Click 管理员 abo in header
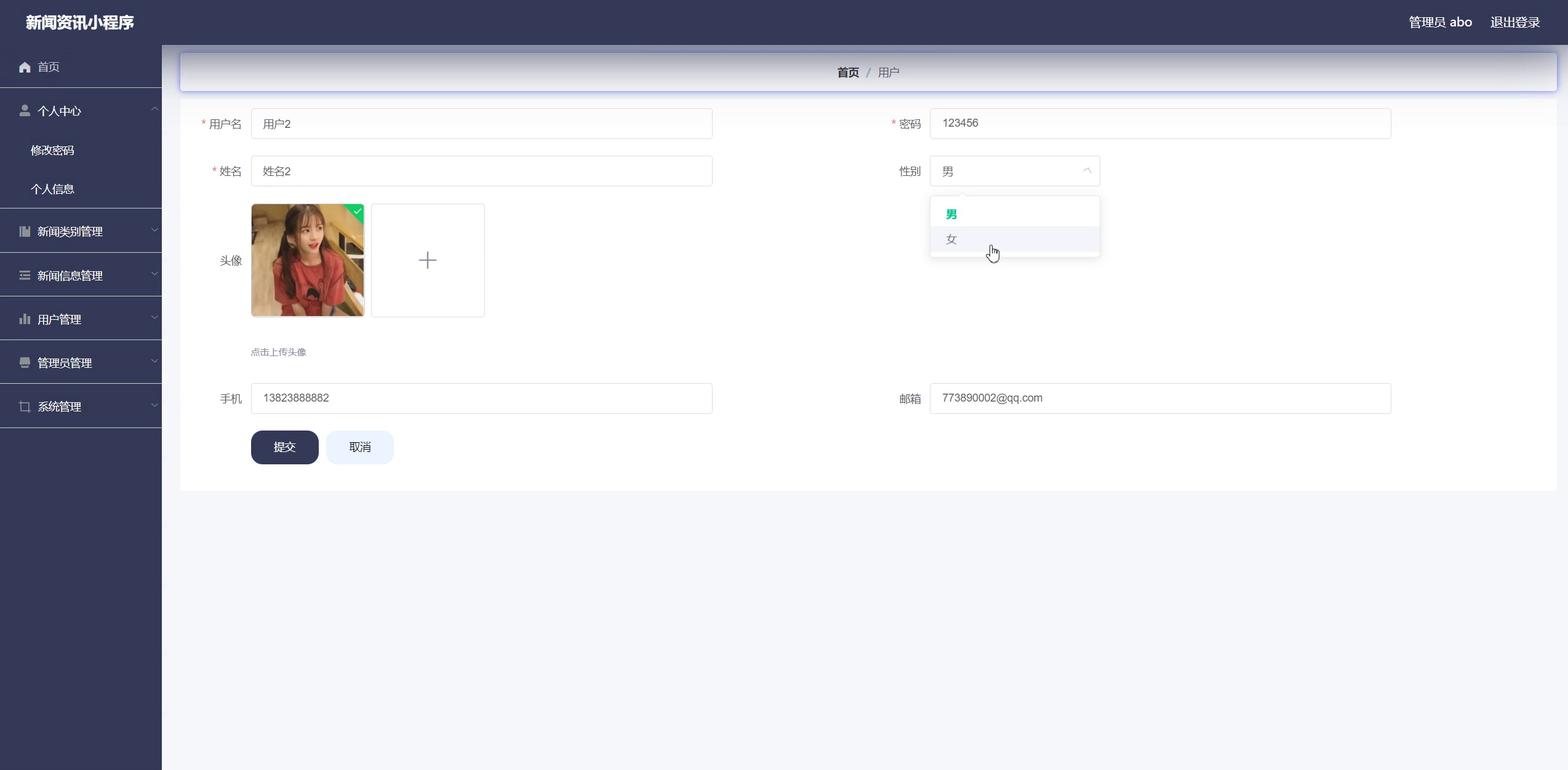 click(1441, 22)
